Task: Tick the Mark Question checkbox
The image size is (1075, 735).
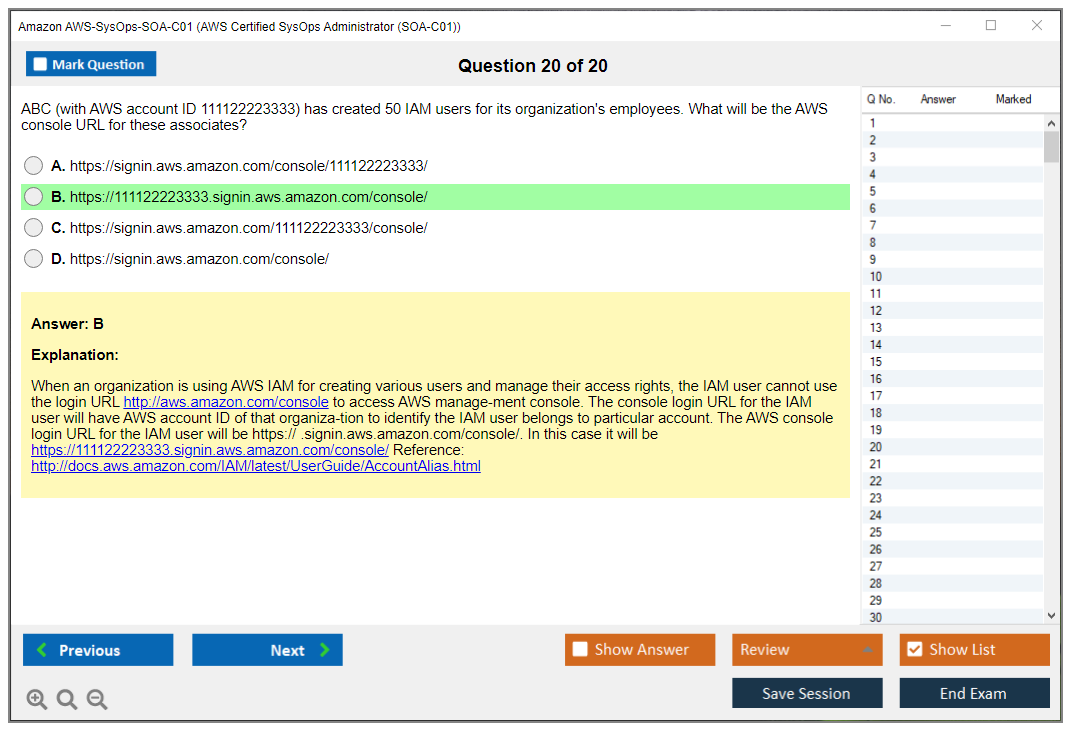Action: point(41,65)
